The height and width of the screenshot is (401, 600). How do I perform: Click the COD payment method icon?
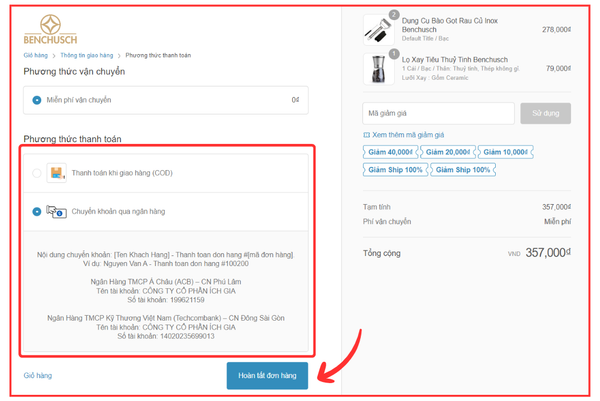(x=56, y=173)
